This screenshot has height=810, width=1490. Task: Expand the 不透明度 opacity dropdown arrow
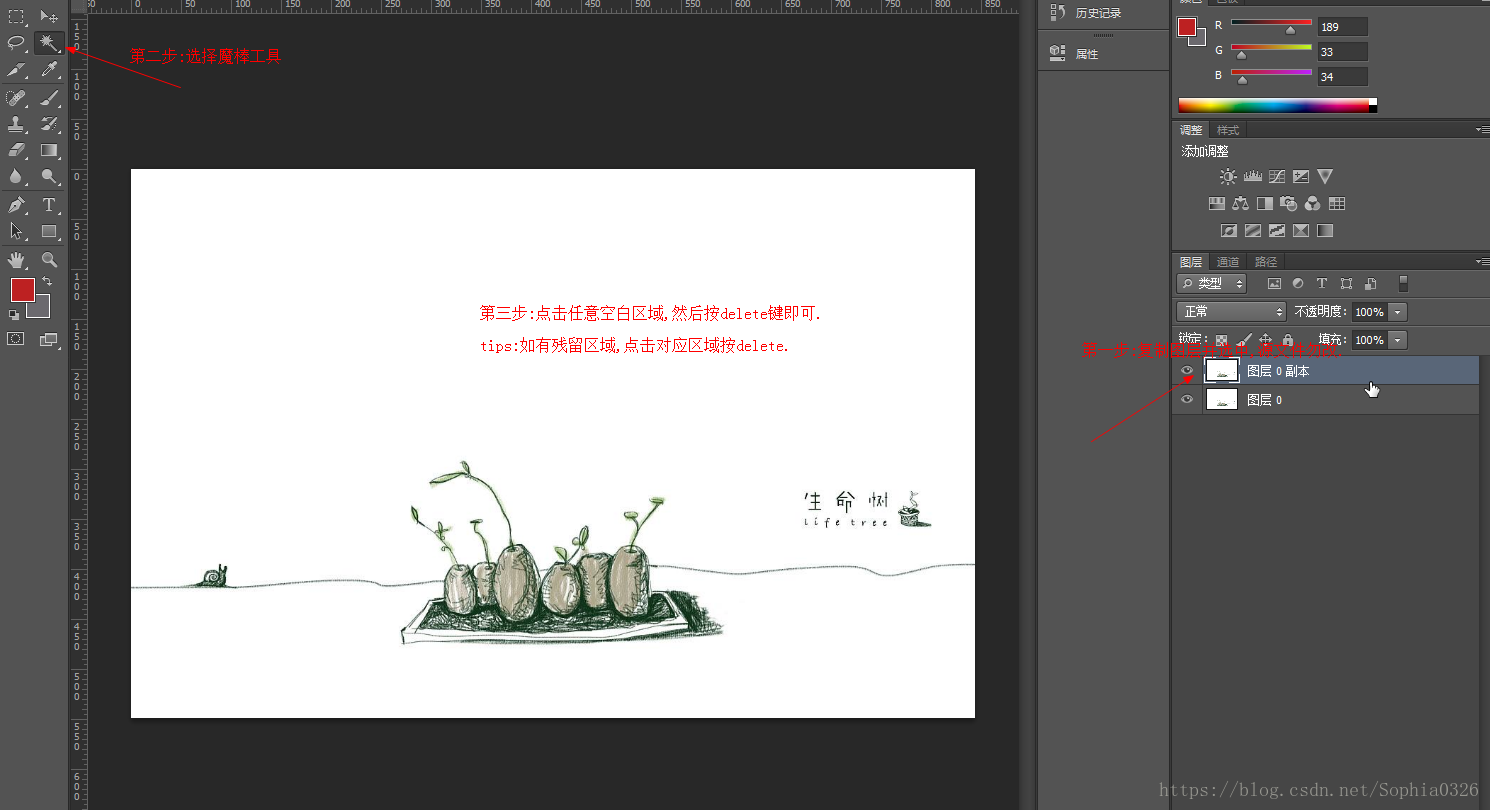coord(1398,312)
